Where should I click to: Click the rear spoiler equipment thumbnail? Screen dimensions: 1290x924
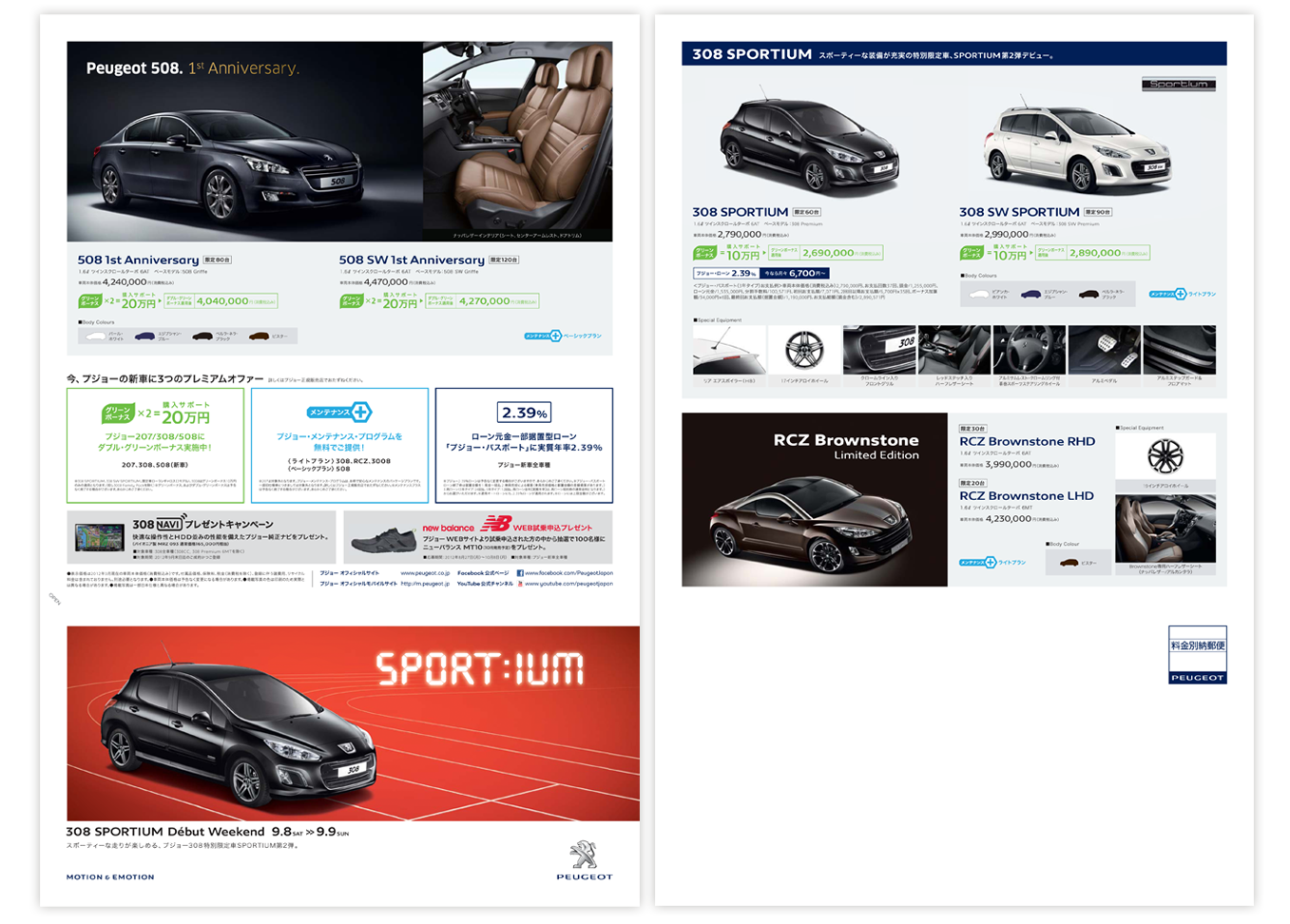(729, 350)
